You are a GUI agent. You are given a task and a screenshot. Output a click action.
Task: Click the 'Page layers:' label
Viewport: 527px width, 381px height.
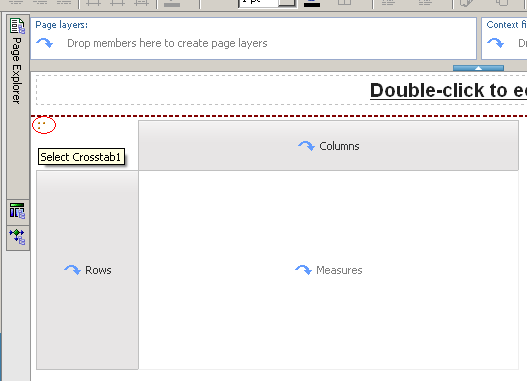pyautogui.click(x=62, y=25)
